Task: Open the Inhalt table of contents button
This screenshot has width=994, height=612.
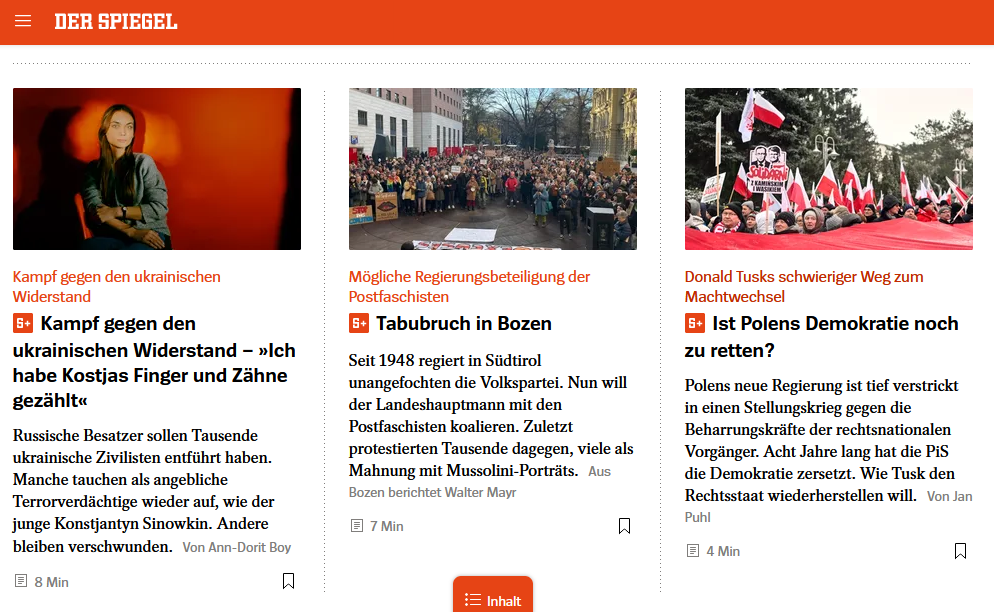Action: 493,596
